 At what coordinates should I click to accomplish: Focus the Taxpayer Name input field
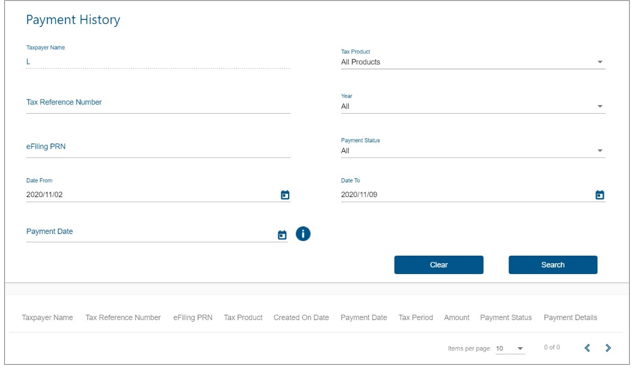coord(158,62)
